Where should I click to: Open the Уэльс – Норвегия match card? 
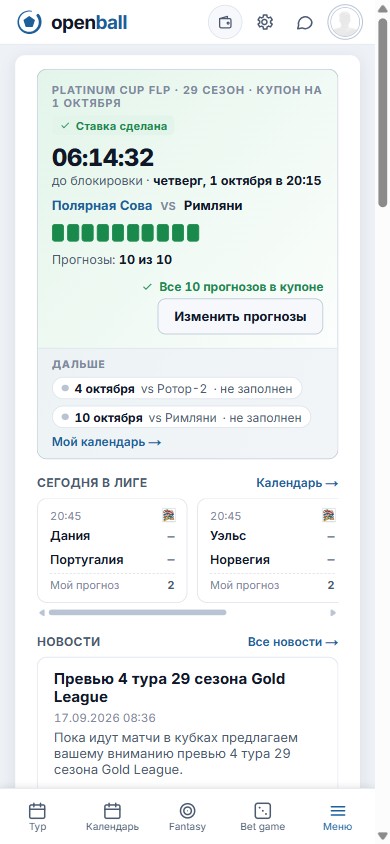(268, 550)
